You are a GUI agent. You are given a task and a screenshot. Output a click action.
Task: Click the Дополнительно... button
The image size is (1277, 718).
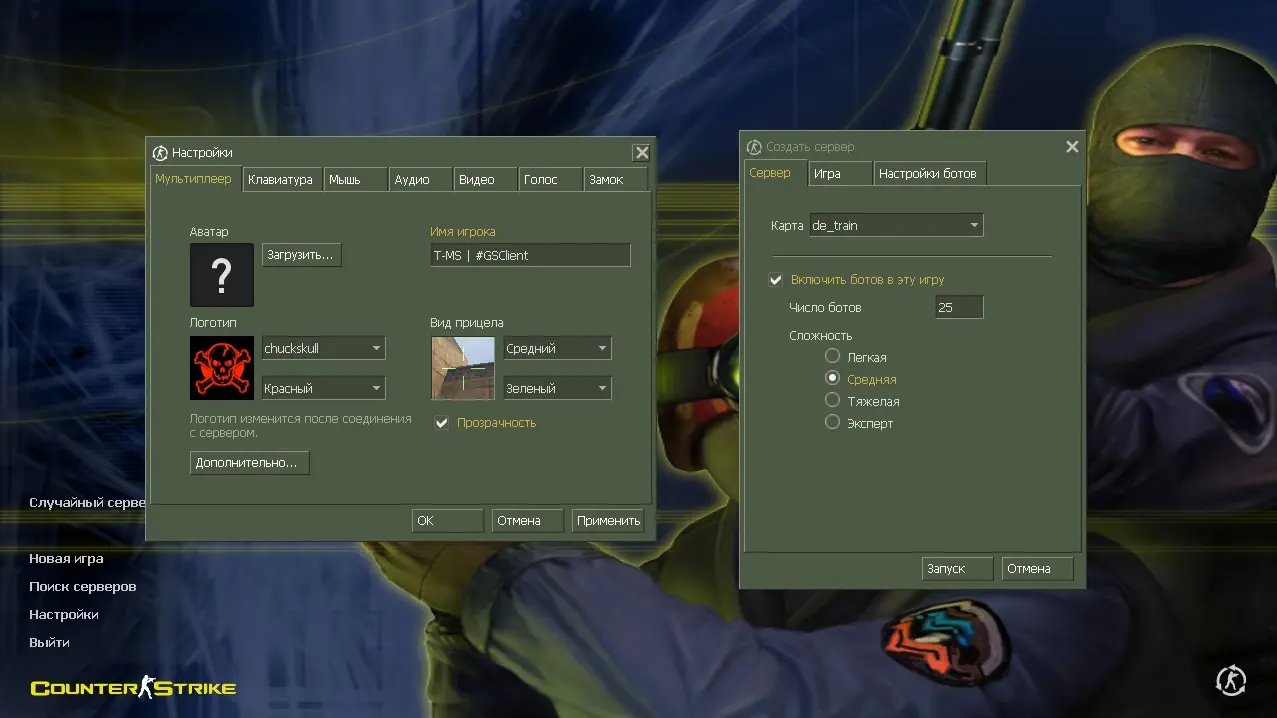click(x=249, y=463)
